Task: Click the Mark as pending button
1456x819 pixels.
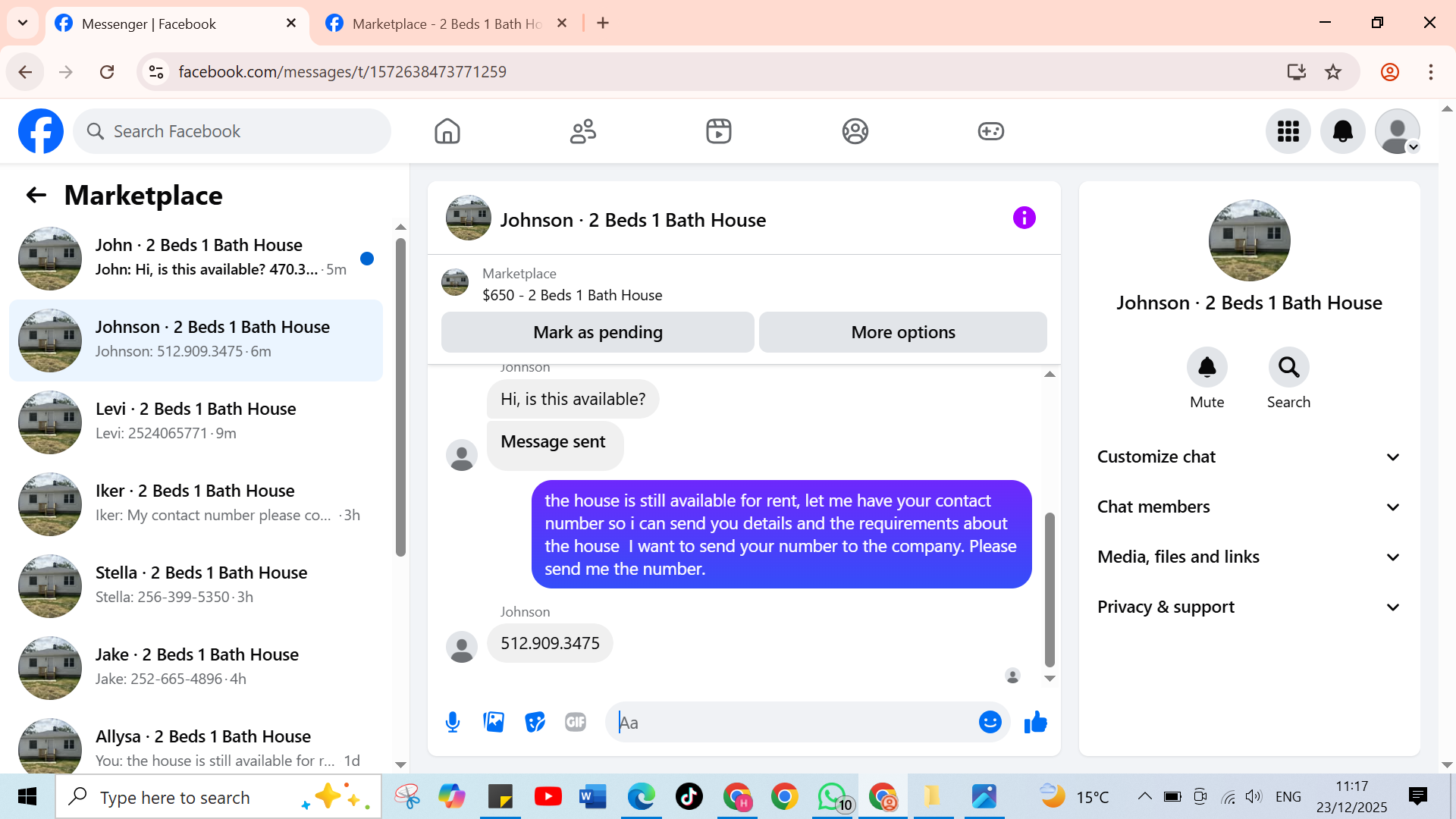Action: [598, 332]
